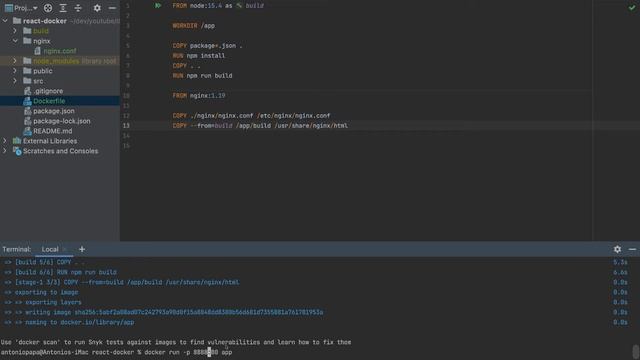
Task: Click the build folder icon
Action: (x=27, y=31)
